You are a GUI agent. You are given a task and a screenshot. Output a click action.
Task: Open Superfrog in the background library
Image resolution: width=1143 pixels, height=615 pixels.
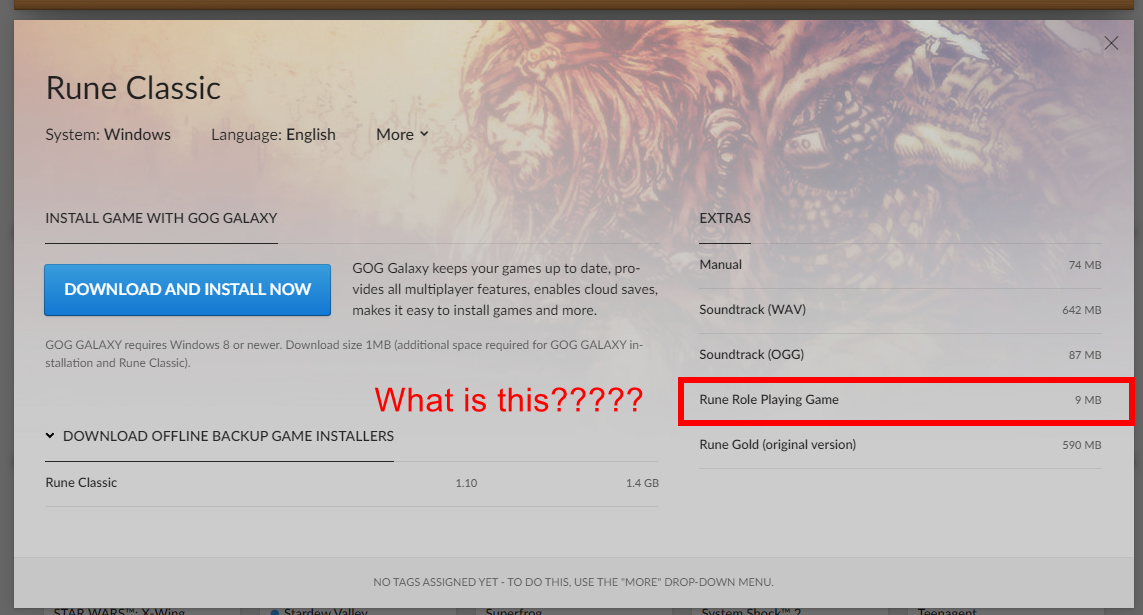point(518,610)
